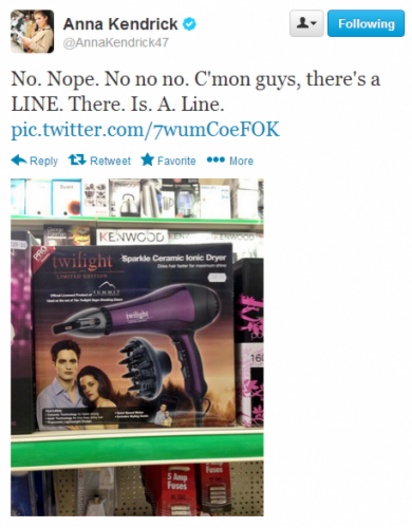
Task: Open the user actions dropdown
Action: tap(306, 23)
